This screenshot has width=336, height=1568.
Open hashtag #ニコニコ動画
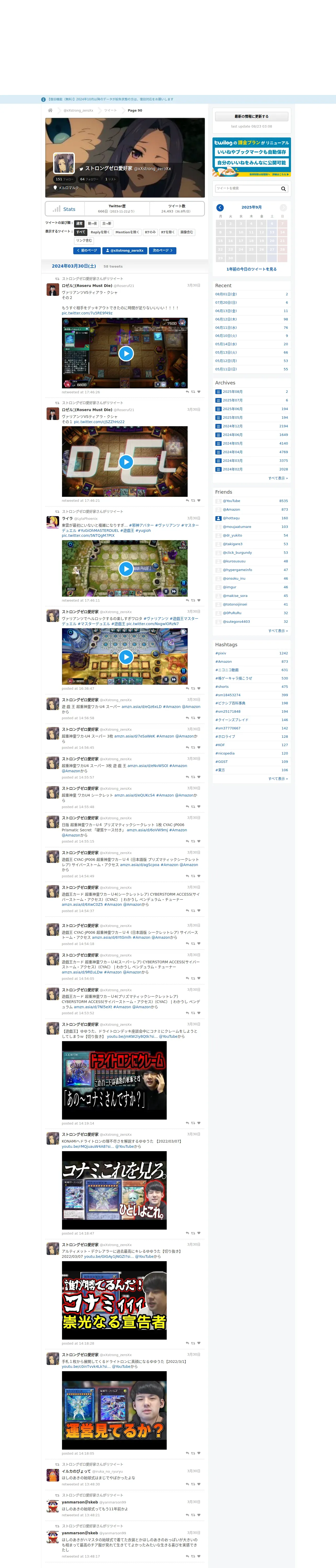[x=227, y=670]
